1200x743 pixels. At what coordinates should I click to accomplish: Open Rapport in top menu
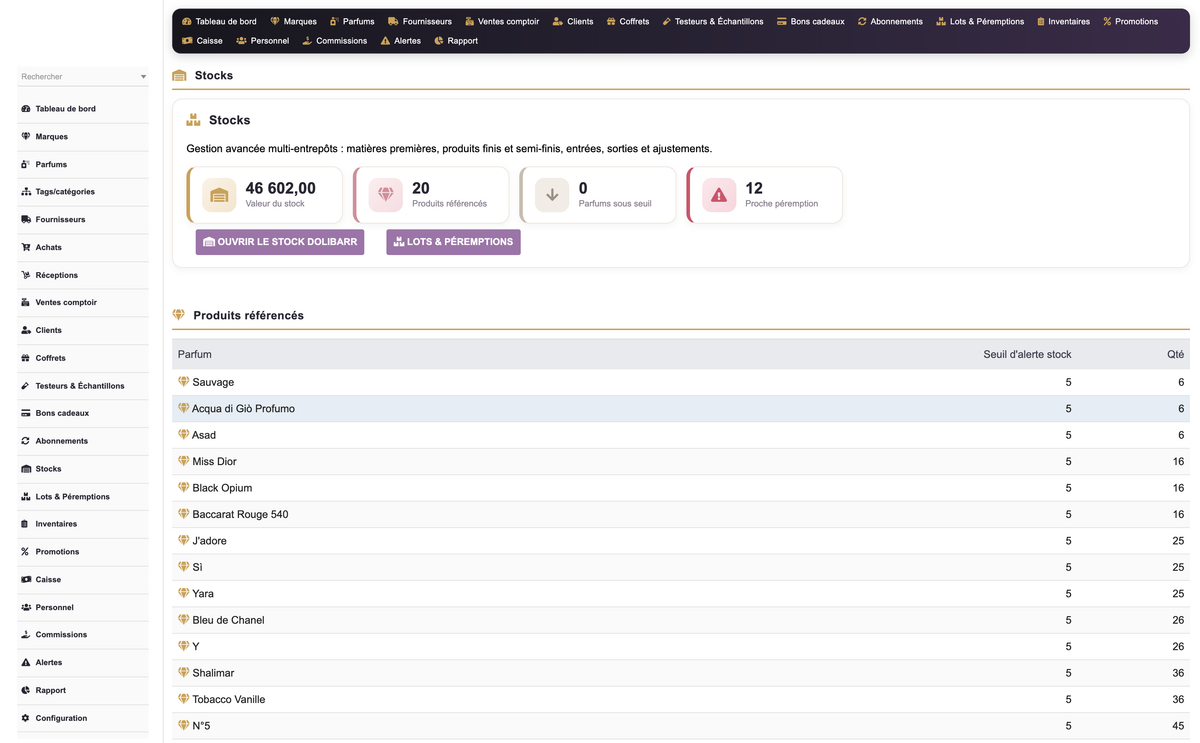click(x=456, y=41)
